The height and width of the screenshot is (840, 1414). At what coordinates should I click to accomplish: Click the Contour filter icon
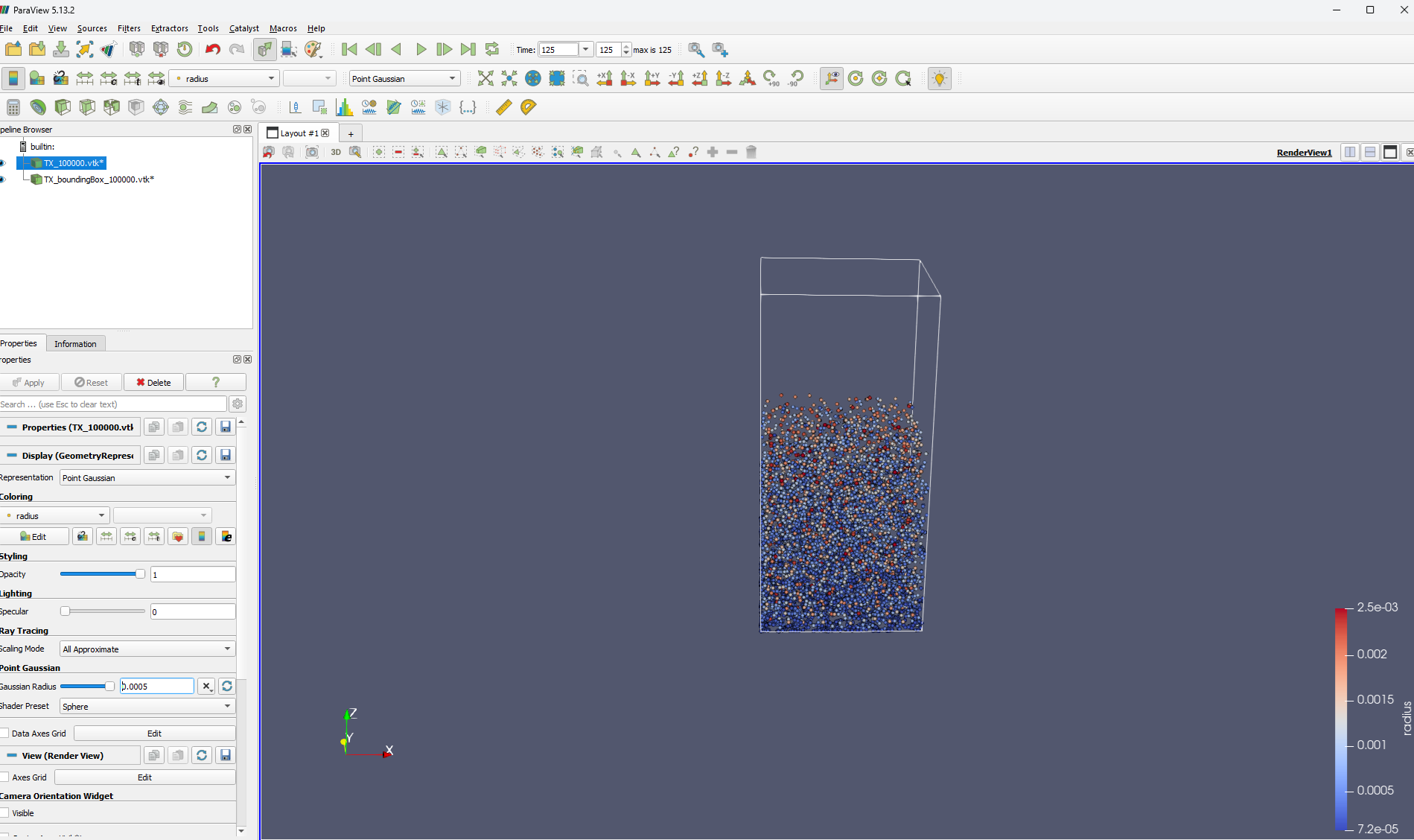click(38, 107)
